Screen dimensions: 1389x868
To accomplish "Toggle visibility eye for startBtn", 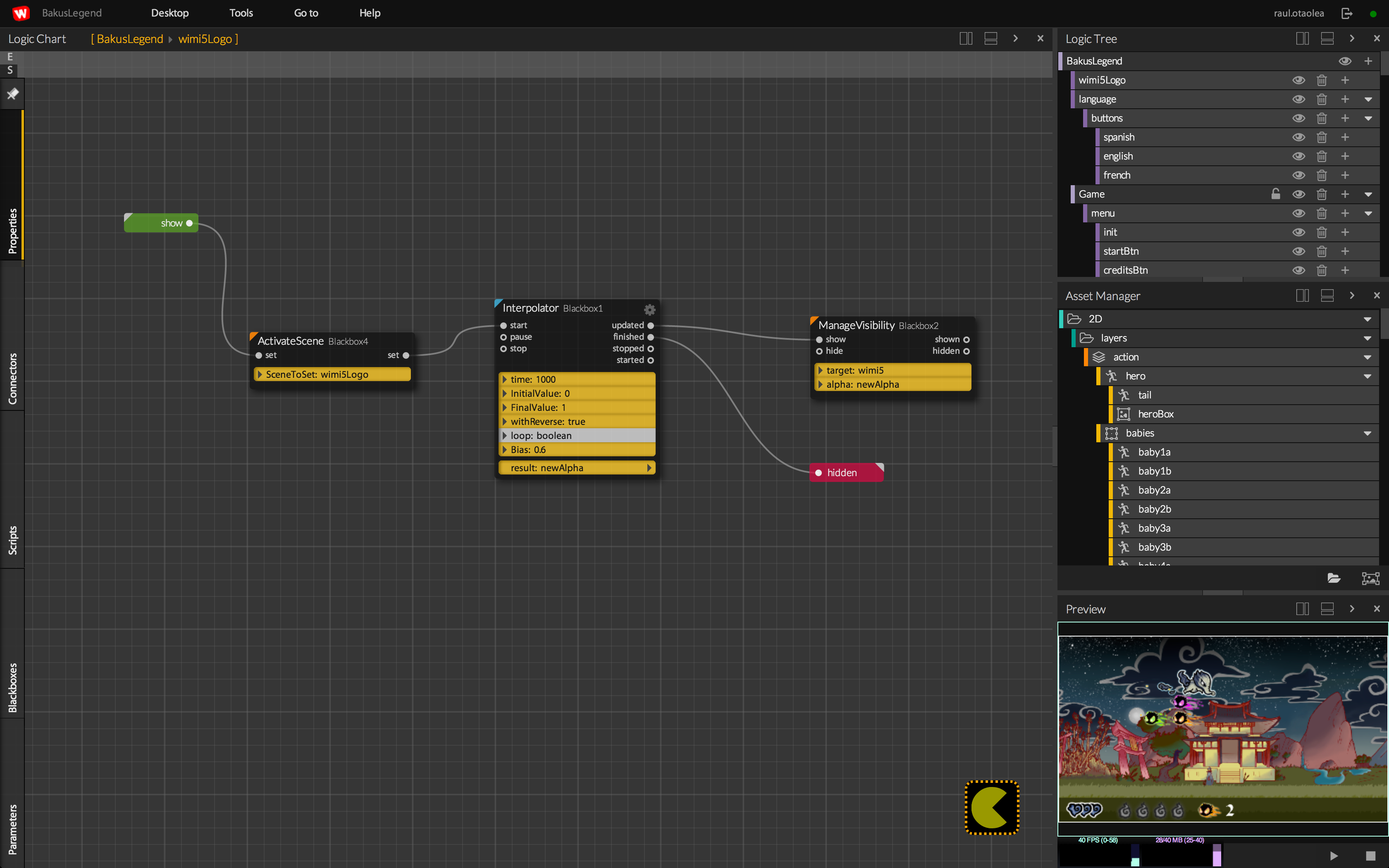I will pos(1298,251).
